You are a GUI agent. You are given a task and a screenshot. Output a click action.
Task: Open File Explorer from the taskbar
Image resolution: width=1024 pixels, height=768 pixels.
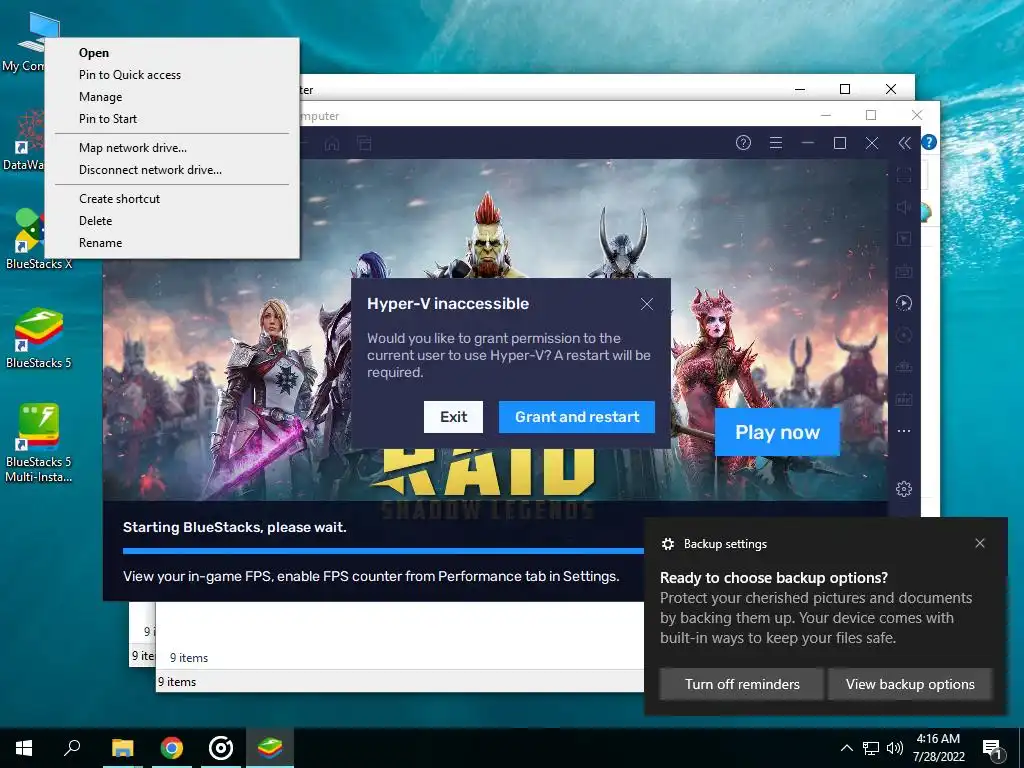123,748
